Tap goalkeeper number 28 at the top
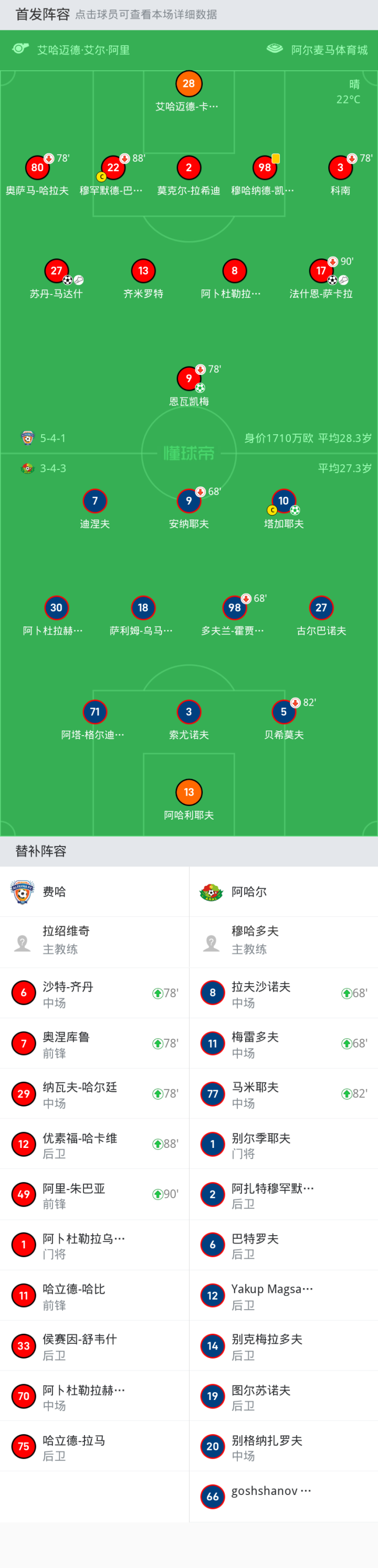 188,84
